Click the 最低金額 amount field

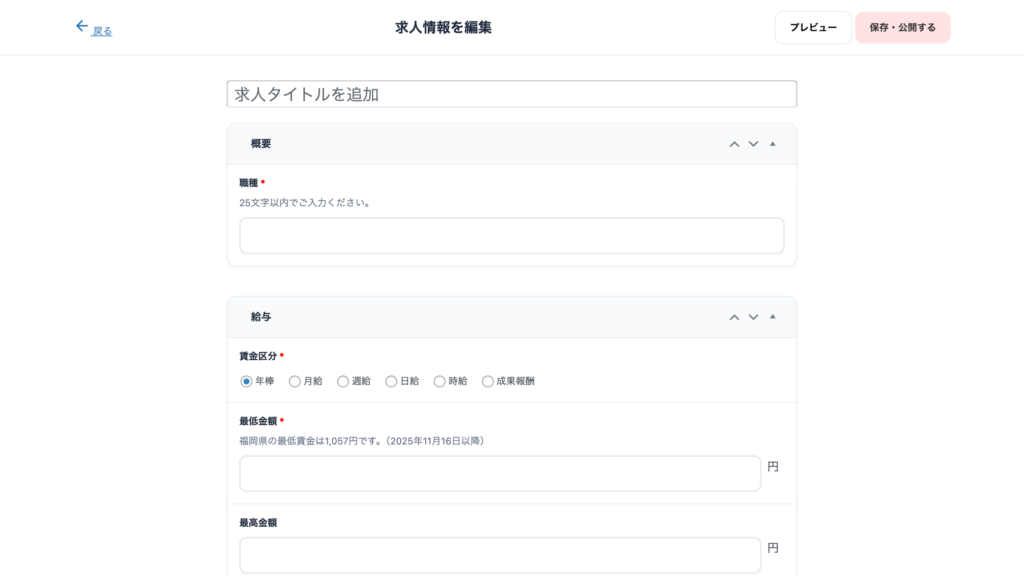(x=499, y=474)
